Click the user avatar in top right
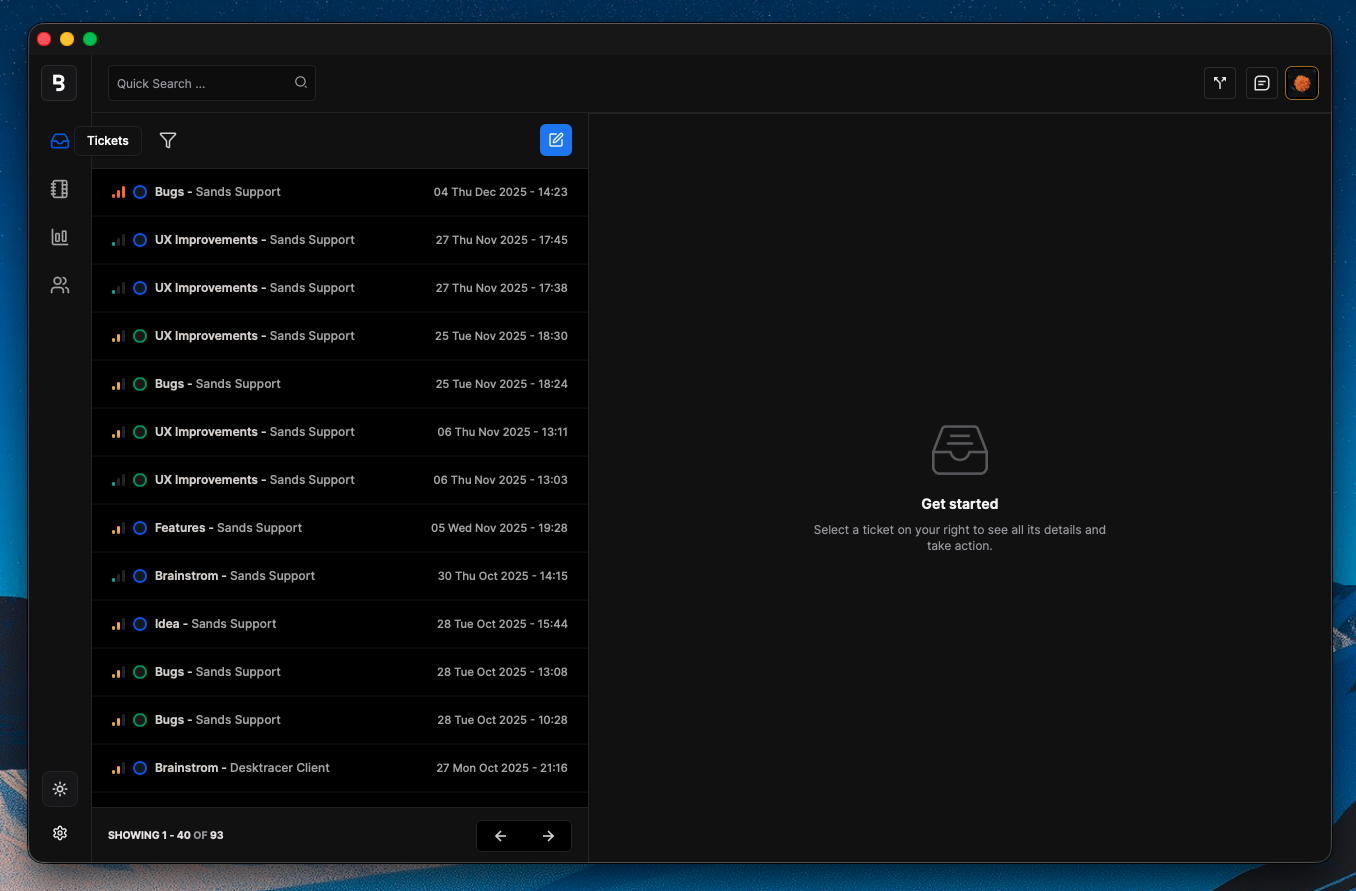The height and width of the screenshot is (891, 1356). 1302,83
